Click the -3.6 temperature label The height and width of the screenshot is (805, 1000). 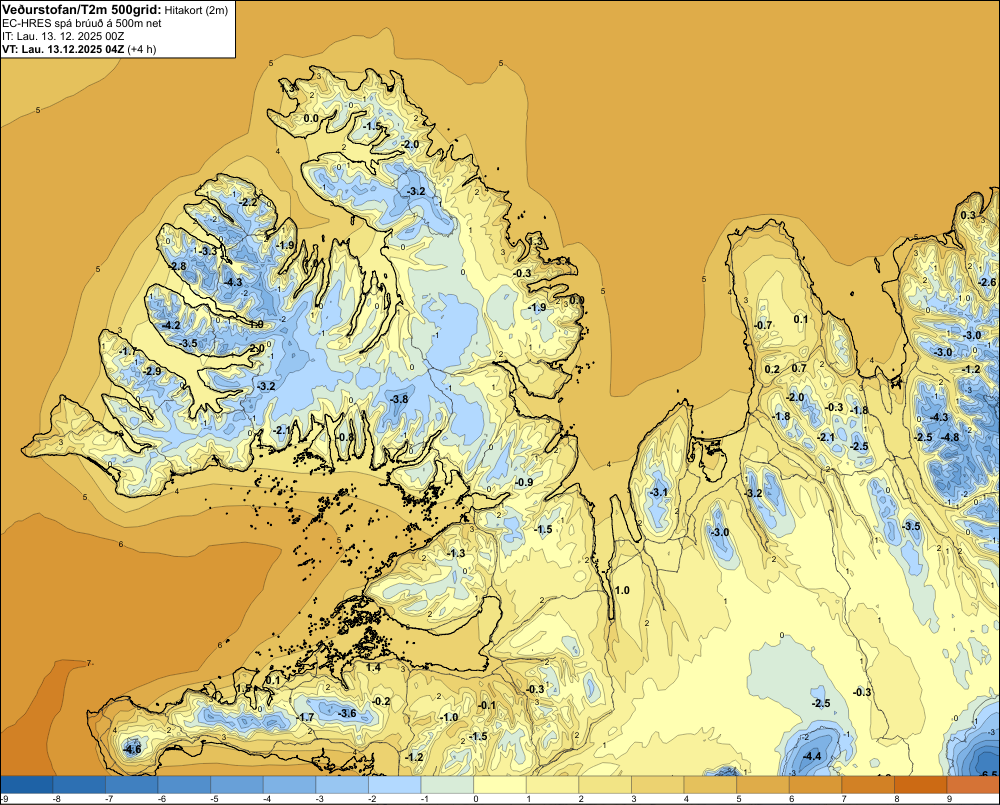tap(348, 713)
